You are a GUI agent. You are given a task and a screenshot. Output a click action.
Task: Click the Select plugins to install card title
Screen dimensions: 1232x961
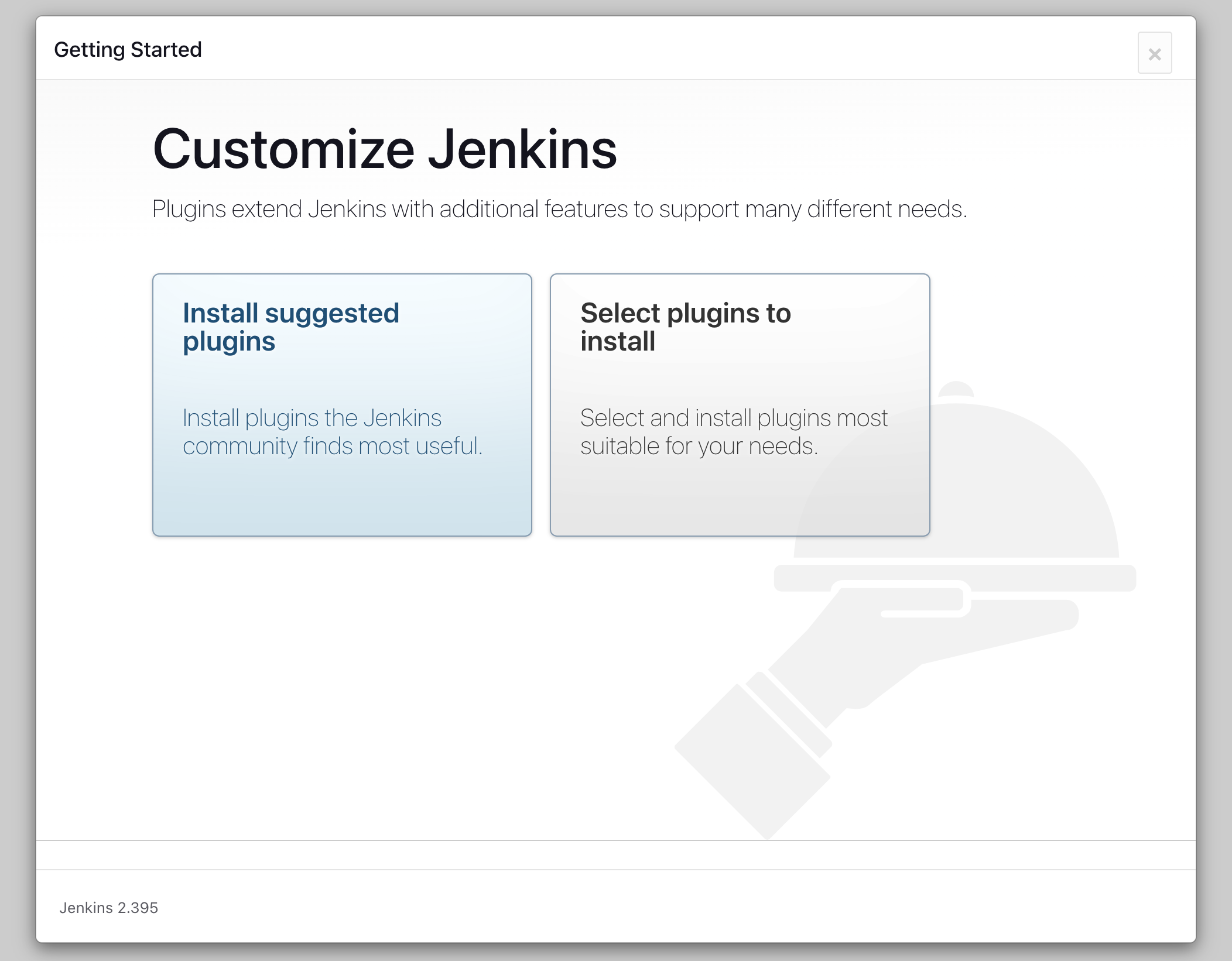pos(685,327)
